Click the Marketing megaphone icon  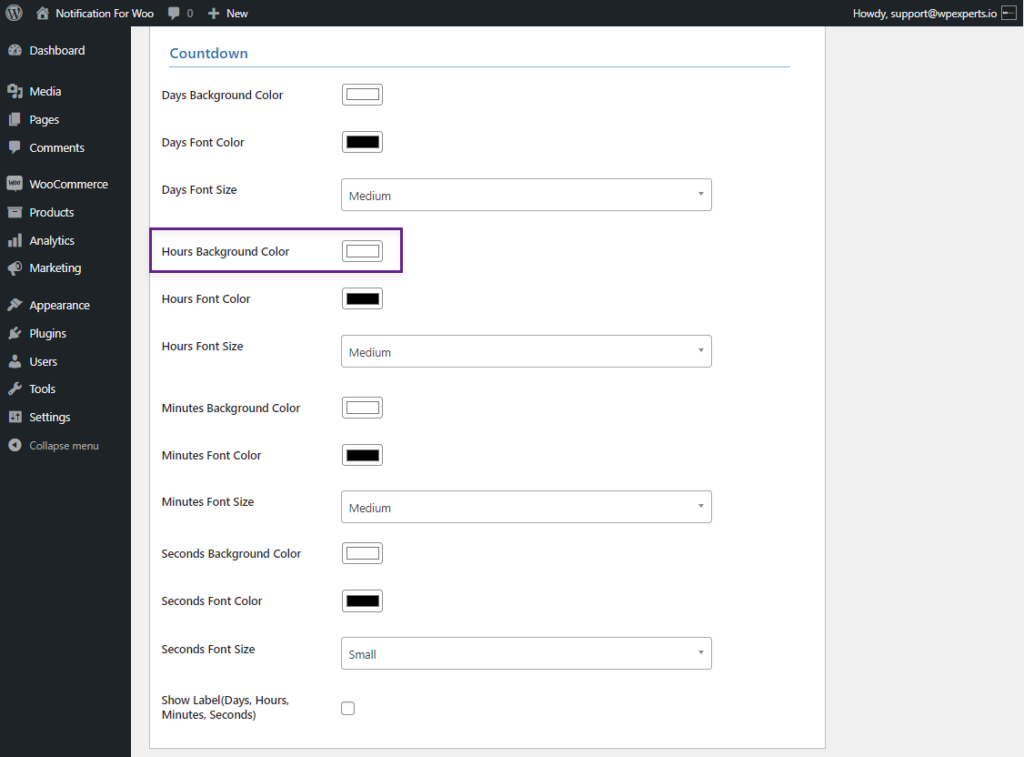pos(14,268)
